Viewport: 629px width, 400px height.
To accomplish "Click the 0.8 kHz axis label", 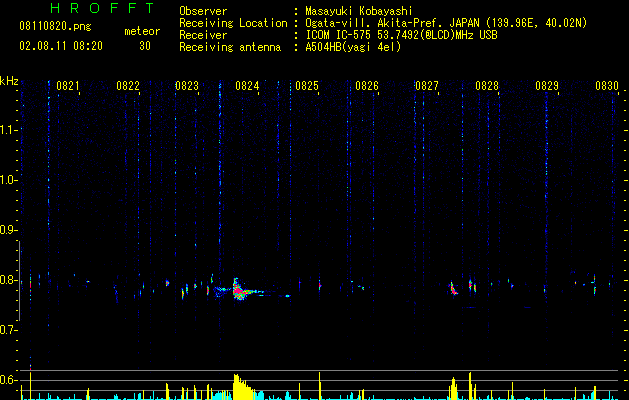I will 7,280.
